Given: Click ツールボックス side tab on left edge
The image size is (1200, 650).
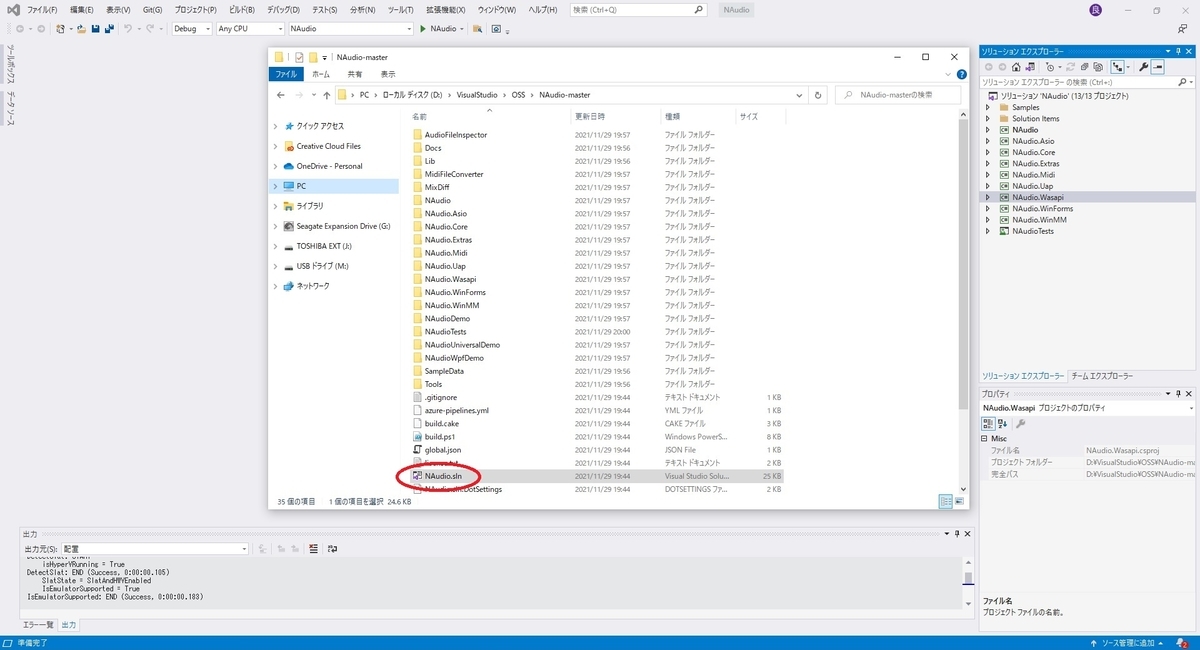Looking at the screenshot, I should [x=10, y=66].
